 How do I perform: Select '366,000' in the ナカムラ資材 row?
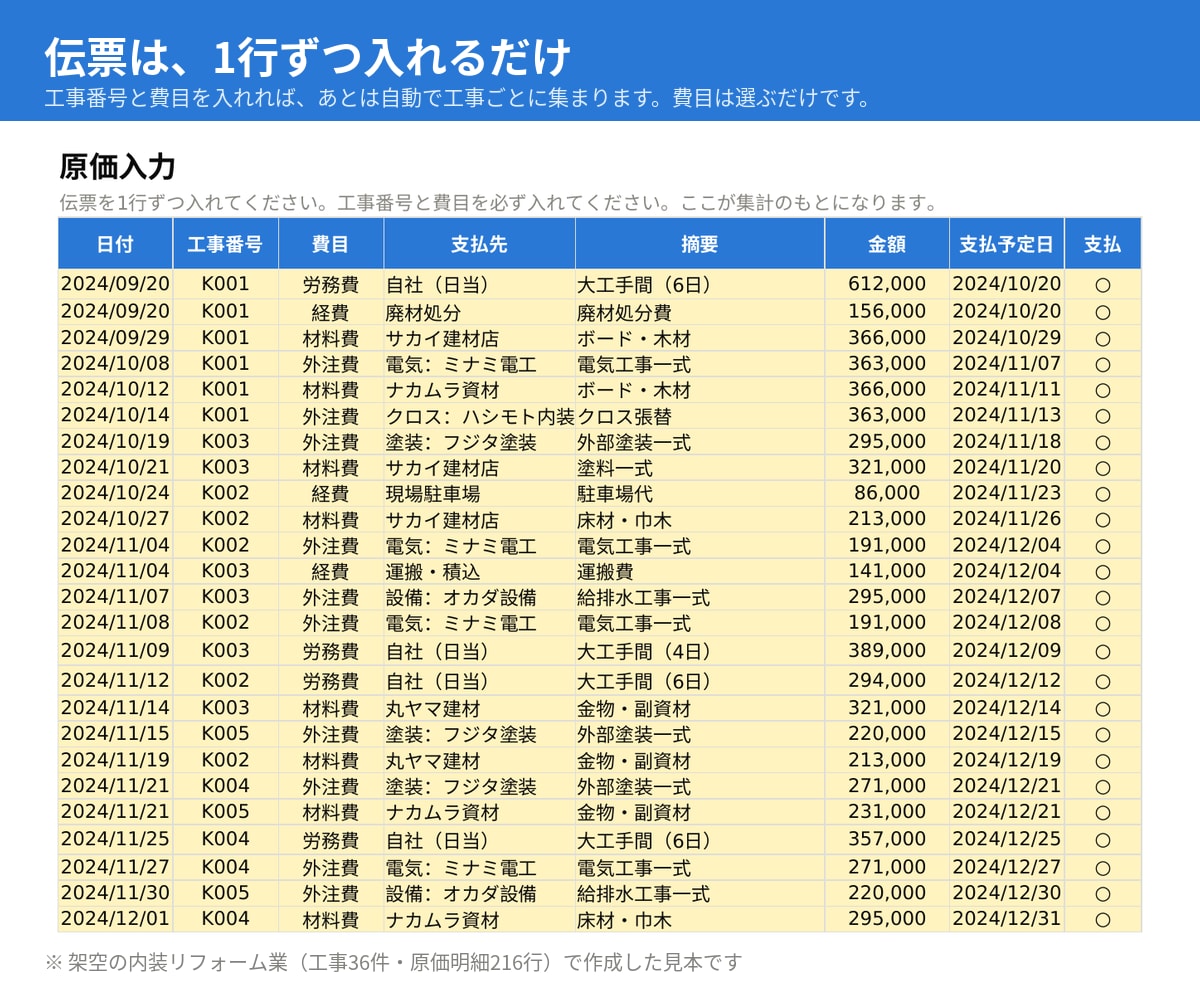pos(887,389)
